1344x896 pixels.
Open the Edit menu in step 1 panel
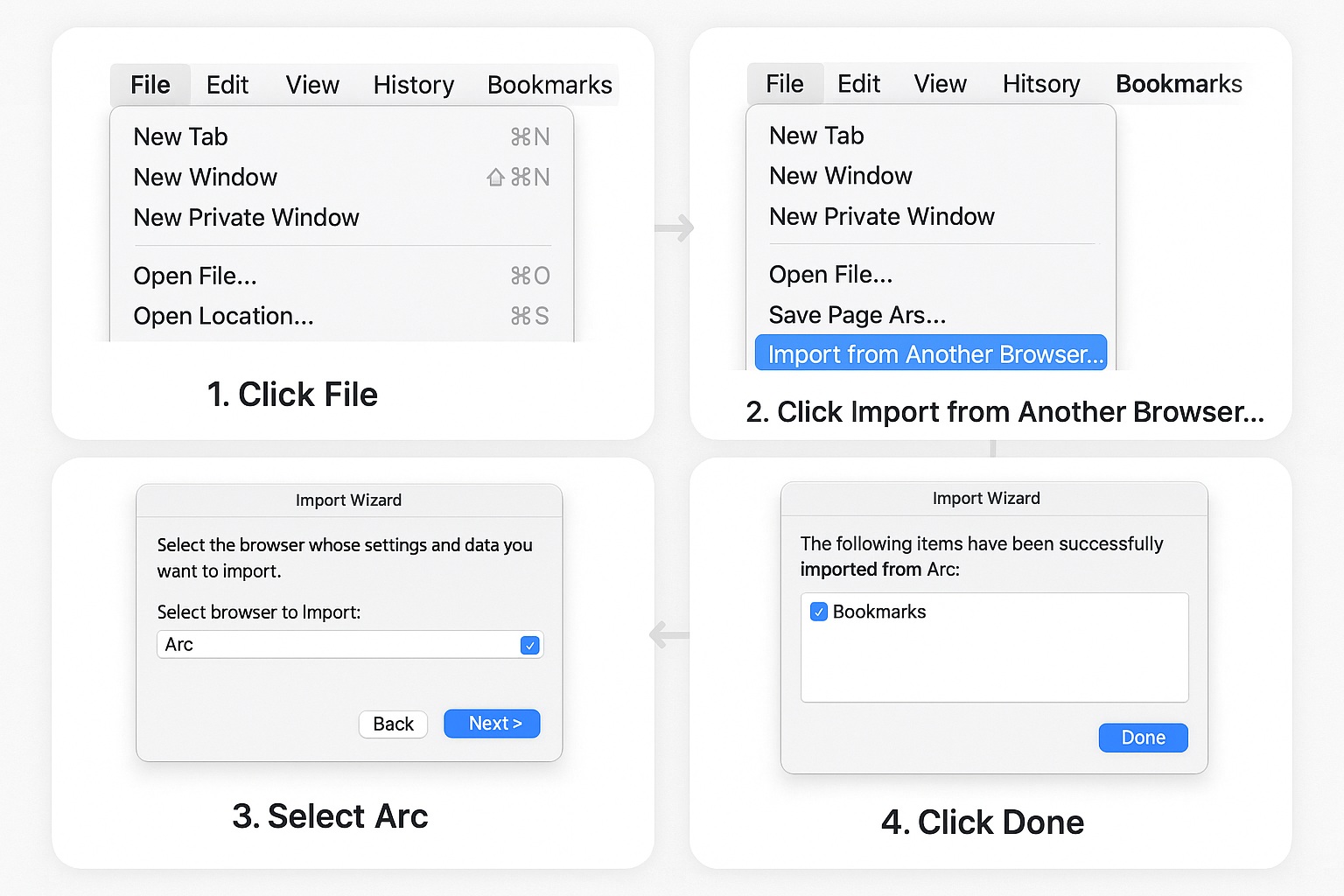tap(227, 85)
